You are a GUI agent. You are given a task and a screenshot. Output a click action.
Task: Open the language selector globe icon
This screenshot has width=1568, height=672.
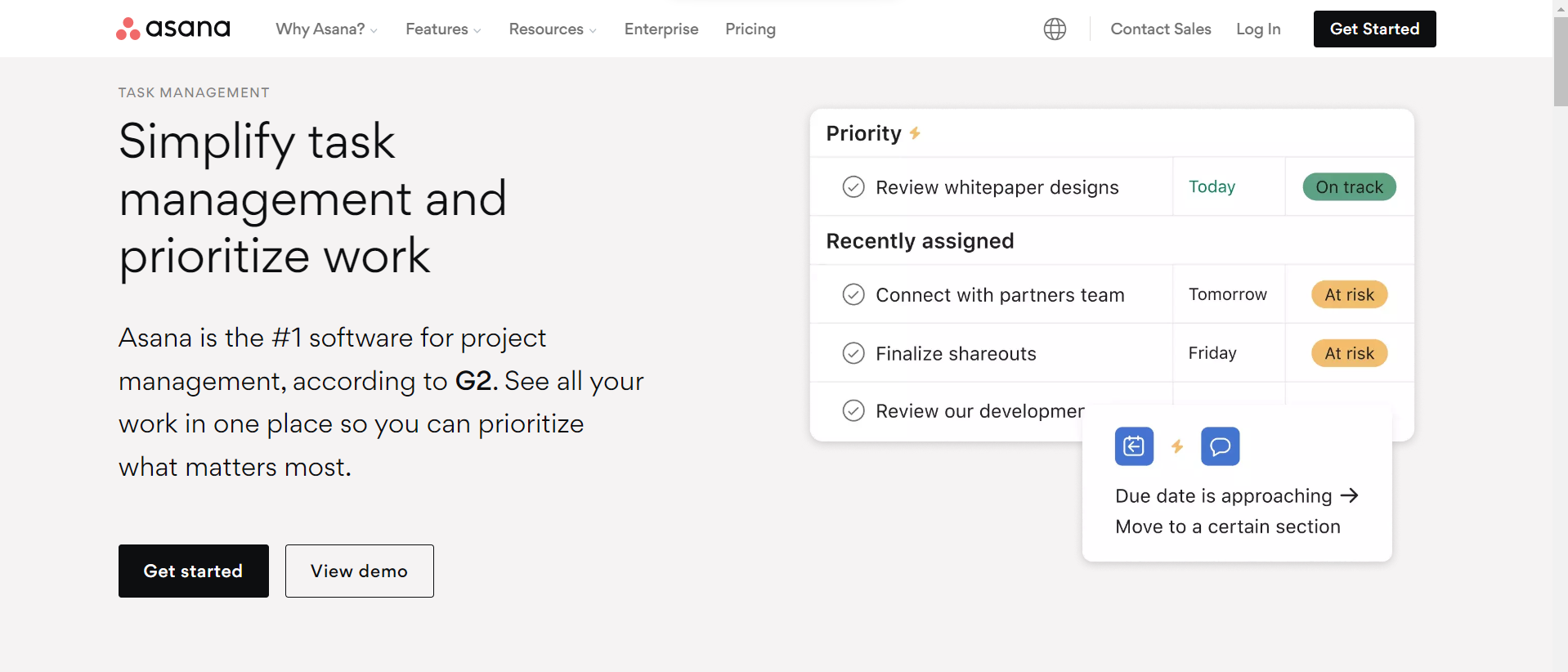point(1055,29)
